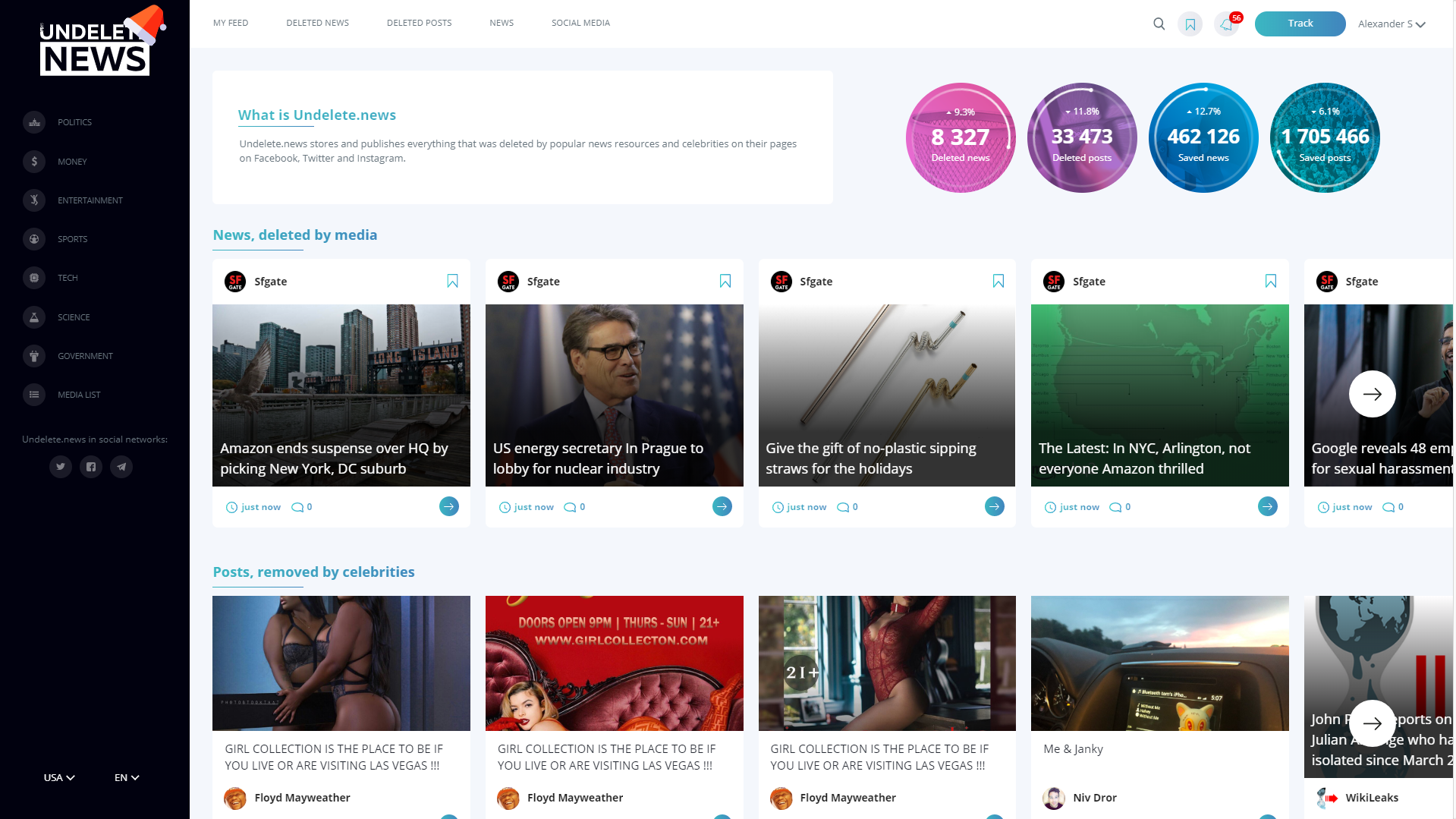Open Politics category in sidebar

coord(74,122)
